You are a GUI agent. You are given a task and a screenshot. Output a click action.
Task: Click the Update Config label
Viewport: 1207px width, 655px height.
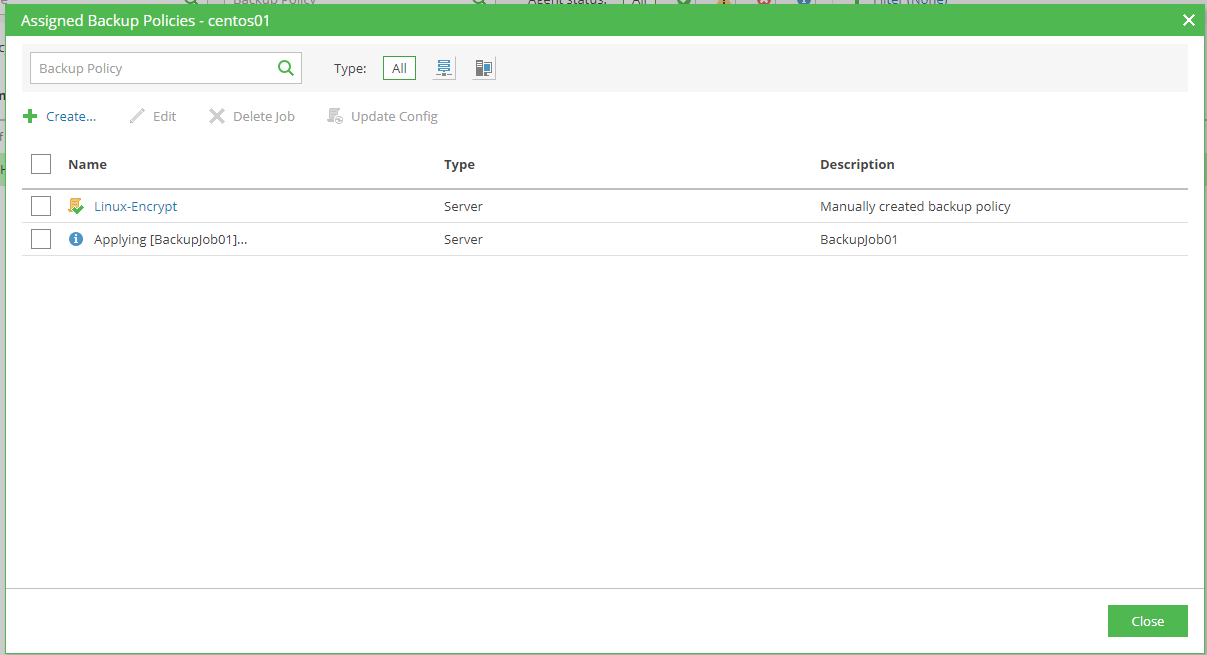pyautogui.click(x=394, y=116)
